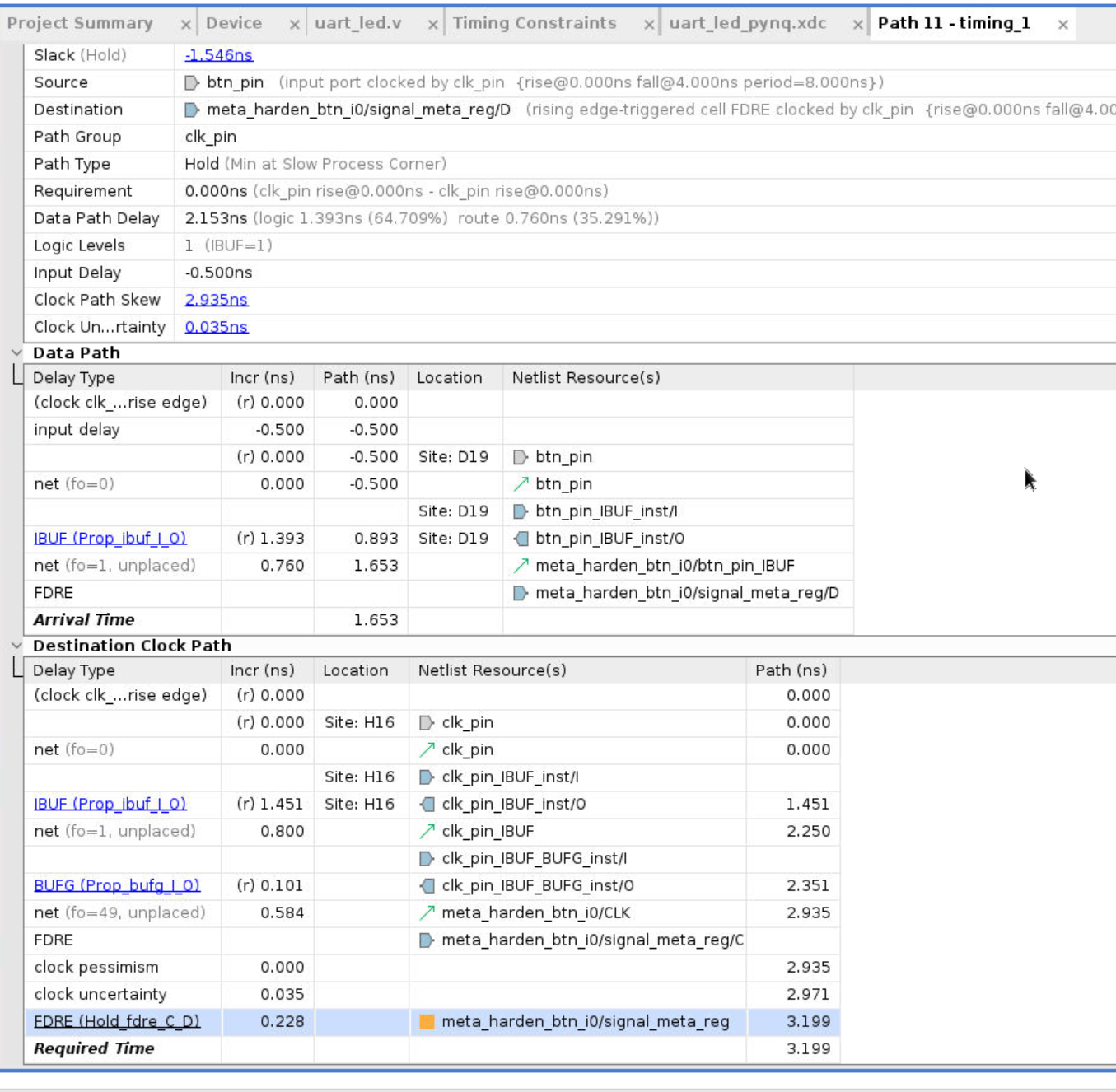This screenshot has height=1092, width=1116.
Task: Open the Clock Uncertainty 0.035ns link
Action: [217, 327]
